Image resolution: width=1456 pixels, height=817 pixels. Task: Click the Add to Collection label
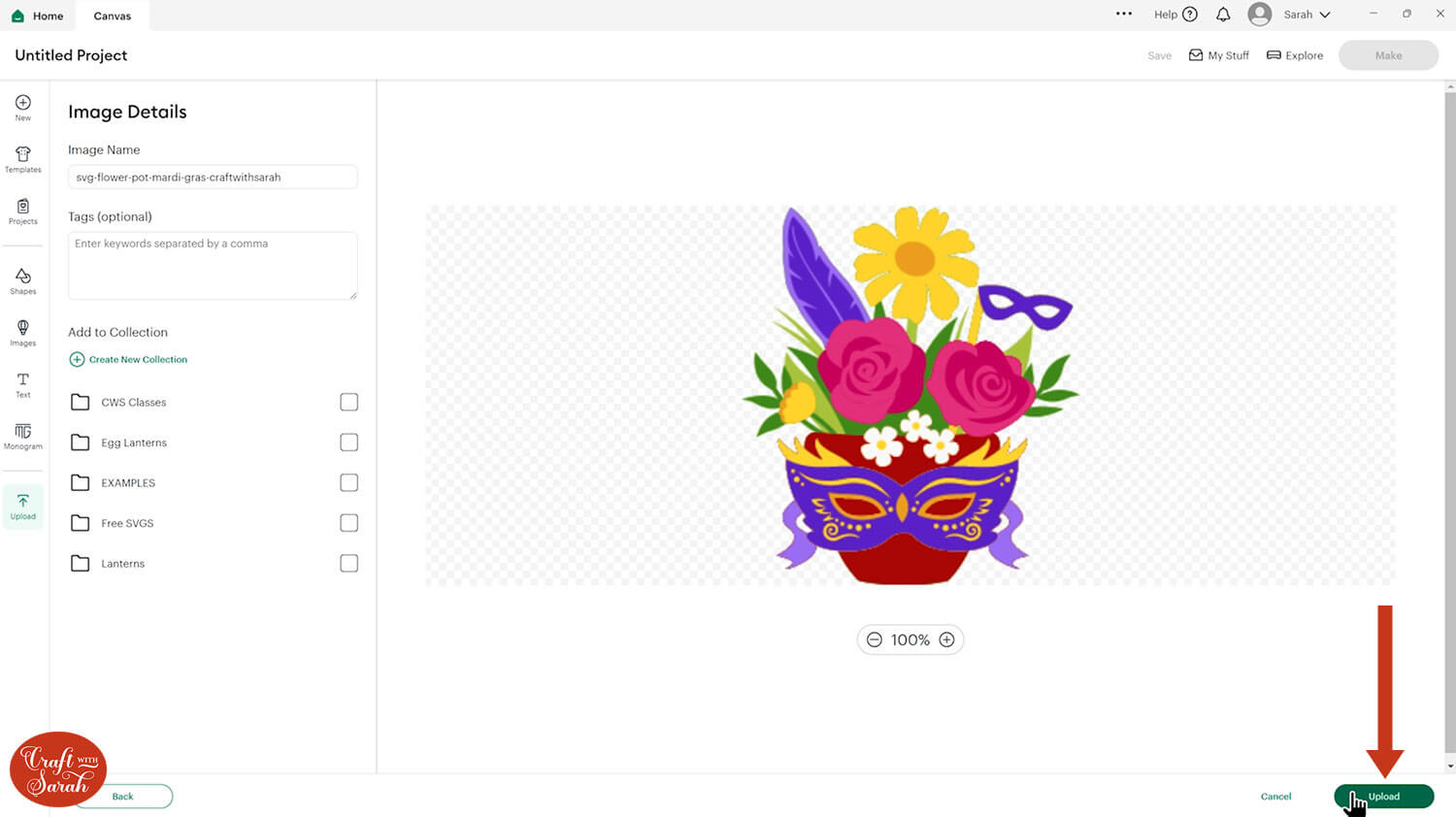tap(117, 332)
